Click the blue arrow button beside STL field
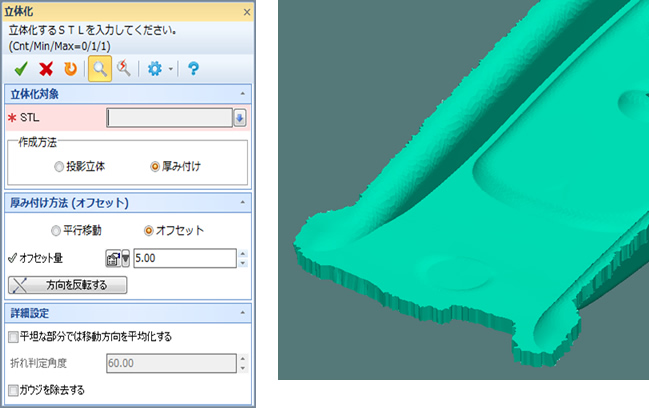Screen dimensions: 649x408 pyautogui.click(x=240, y=118)
